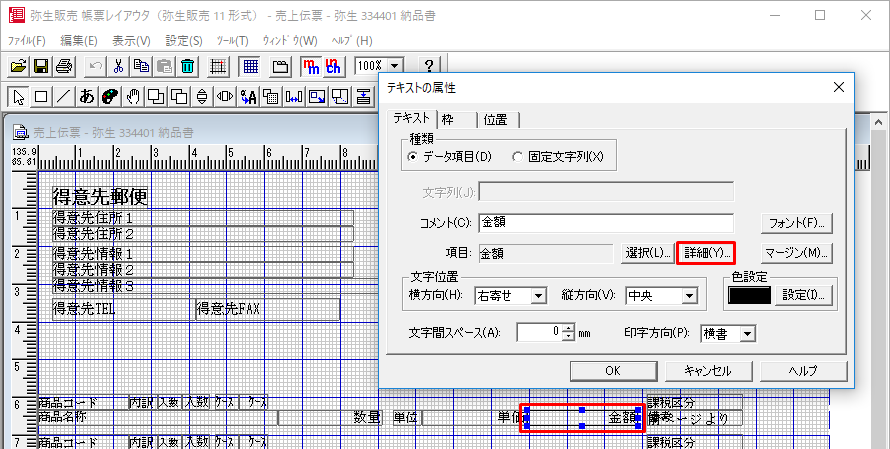The height and width of the screenshot is (449, 890).
Task: Click the コメント(C) input field
Action: point(606,223)
